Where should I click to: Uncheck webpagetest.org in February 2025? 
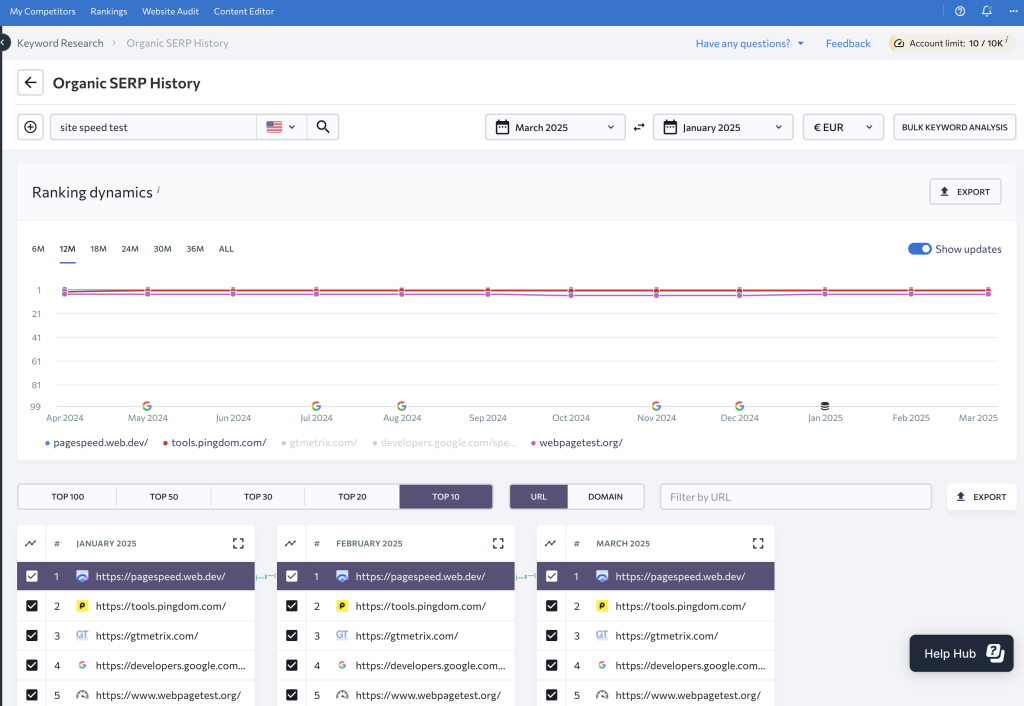tap(291, 695)
